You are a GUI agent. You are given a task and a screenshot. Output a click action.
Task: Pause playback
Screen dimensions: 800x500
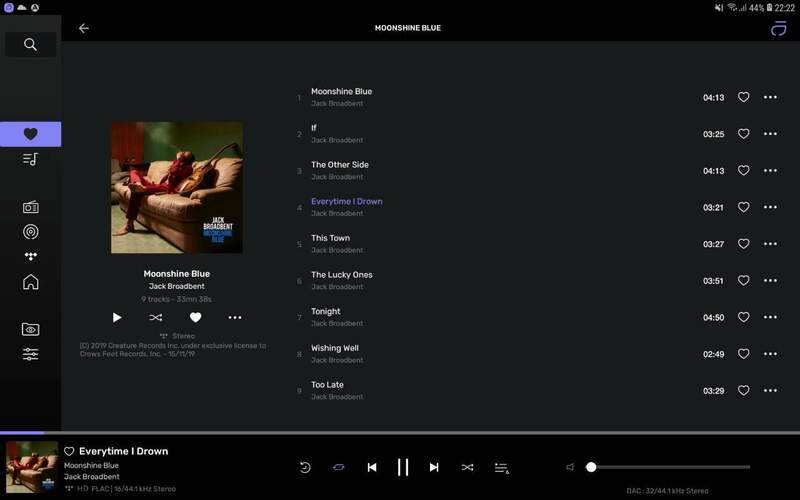(x=403, y=467)
